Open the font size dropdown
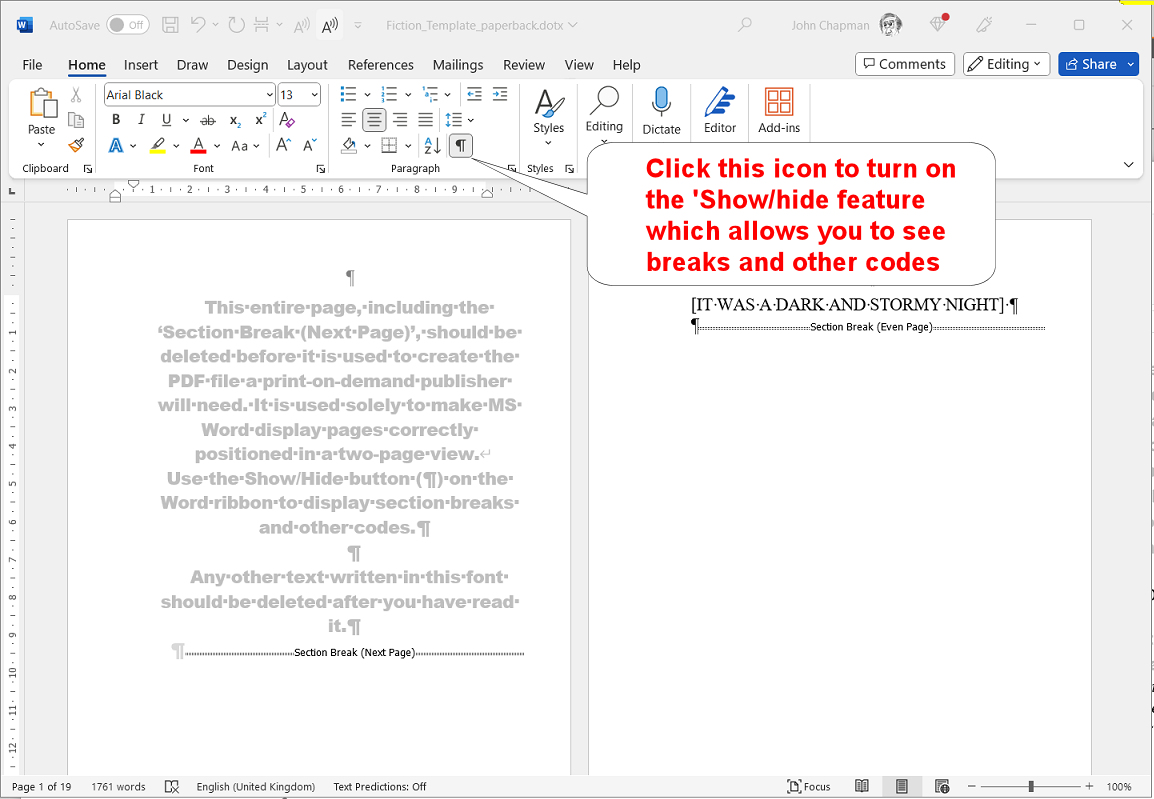This screenshot has width=1154, height=799. 315,95
